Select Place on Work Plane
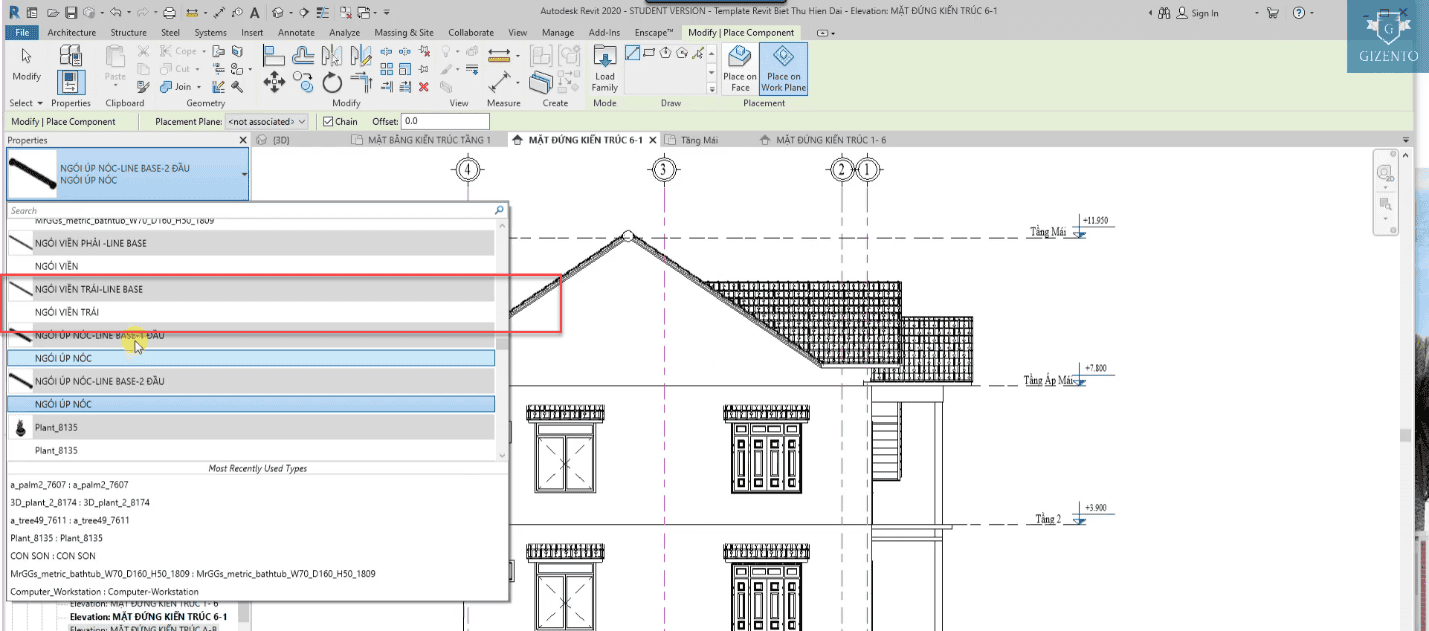 [784, 68]
